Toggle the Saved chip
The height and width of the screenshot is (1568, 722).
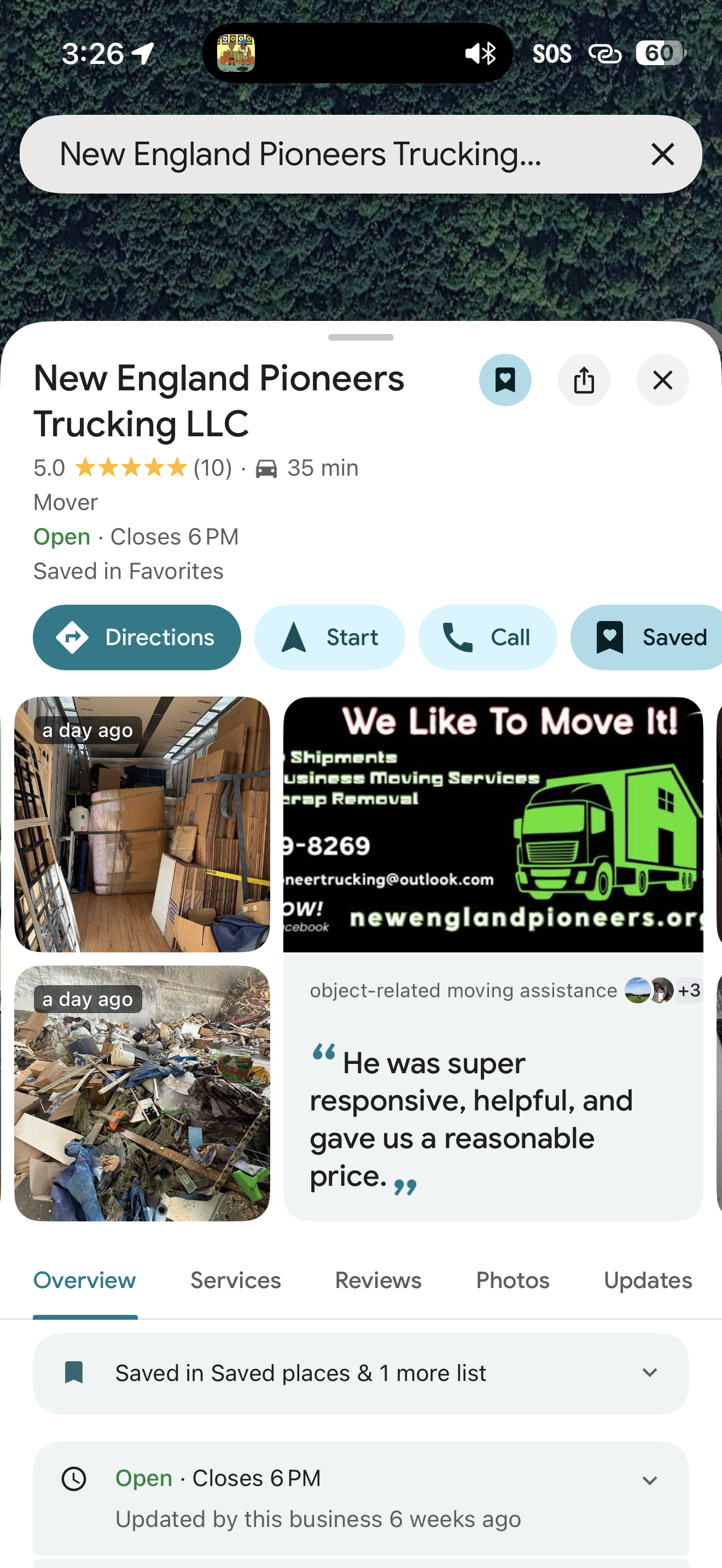click(647, 637)
